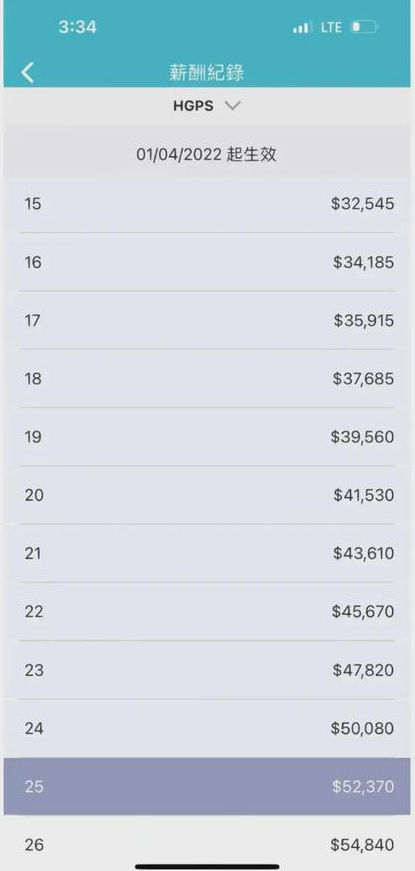Tap the back arrow icon
Screen dimensions: 415x871
coord(28,73)
